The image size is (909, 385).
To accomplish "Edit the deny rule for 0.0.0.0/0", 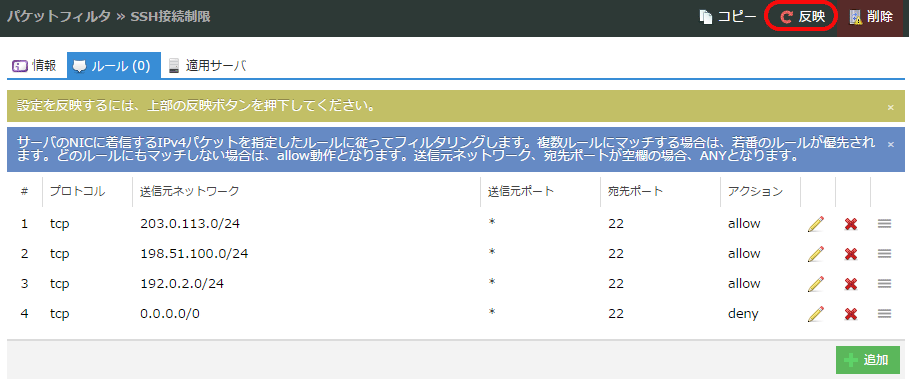I will [x=816, y=314].
